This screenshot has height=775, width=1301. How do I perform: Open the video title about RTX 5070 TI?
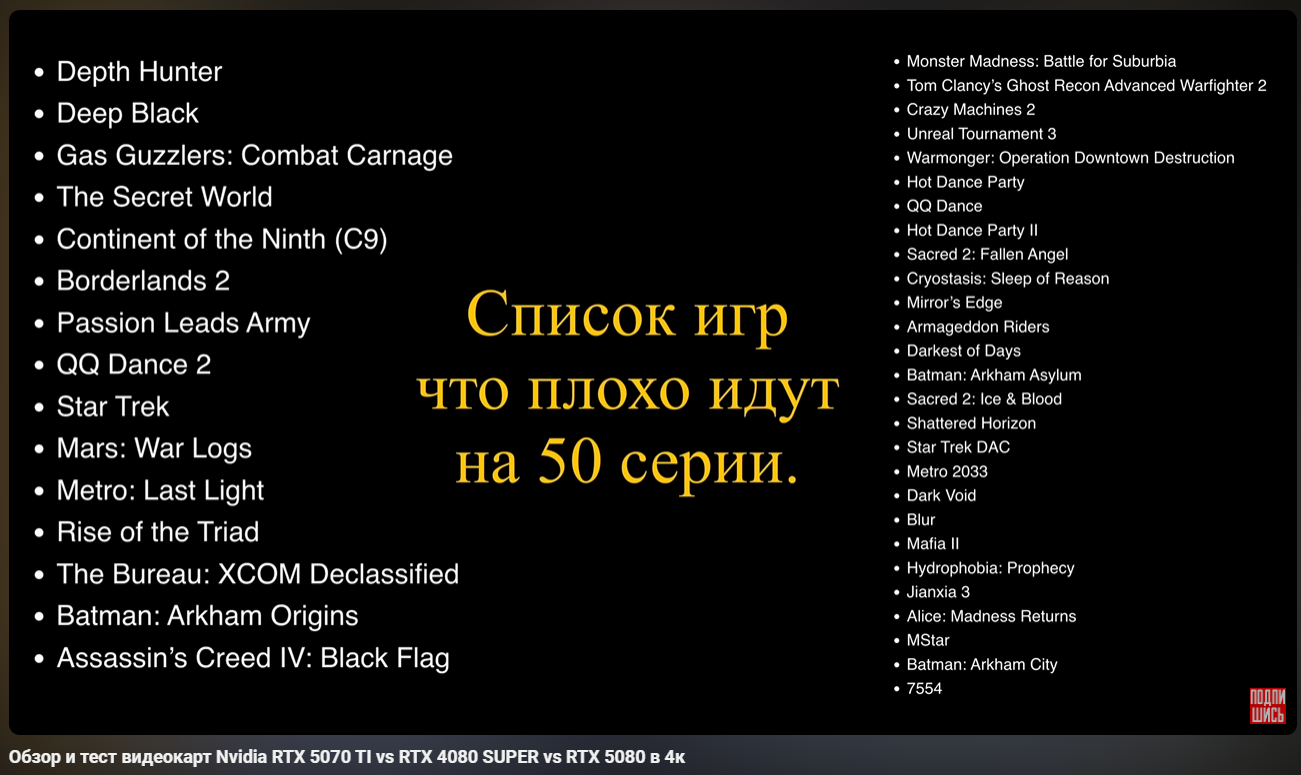click(x=347, y=757)
